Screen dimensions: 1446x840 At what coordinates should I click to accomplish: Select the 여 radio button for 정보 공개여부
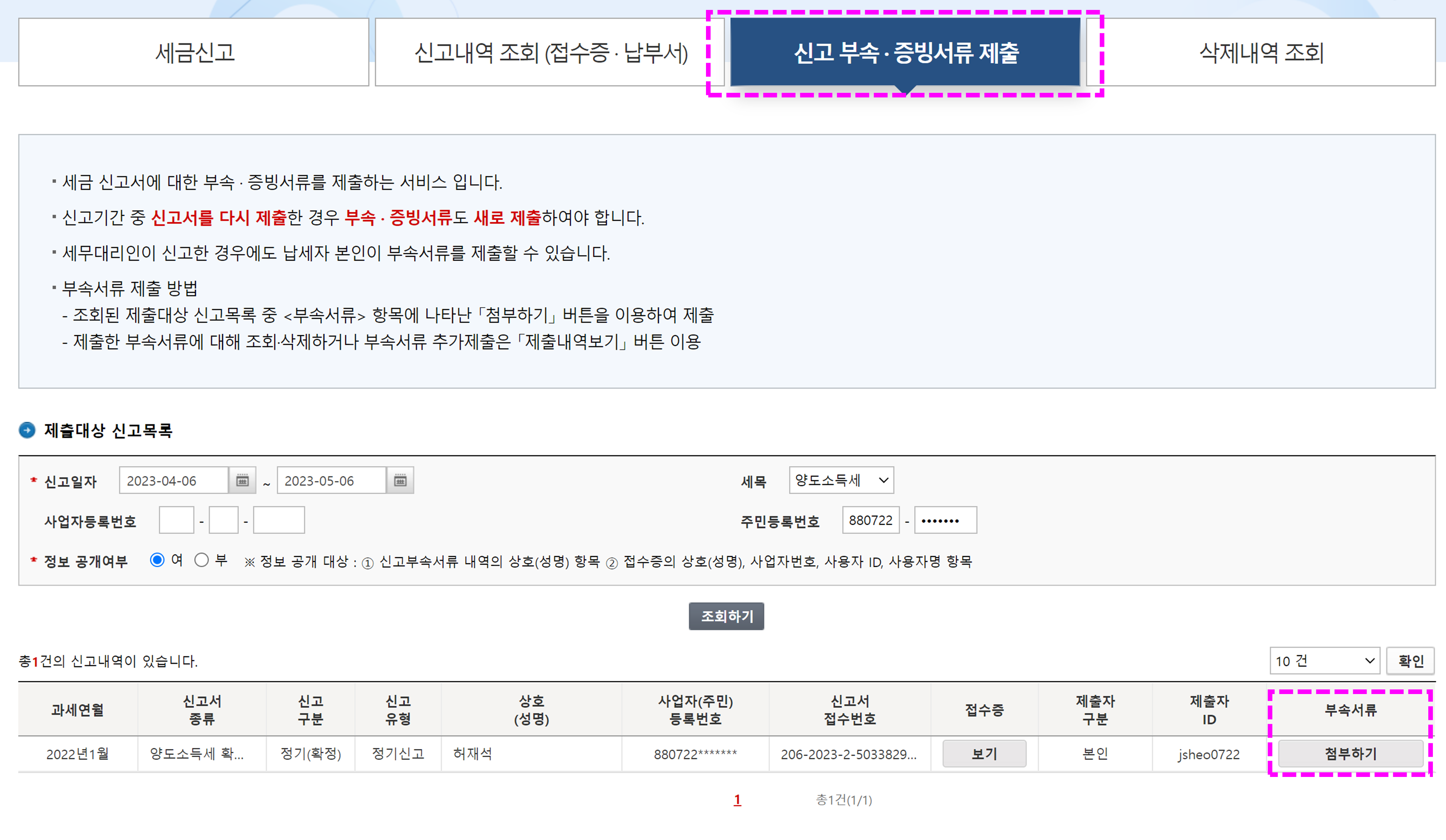pos(157,560)
